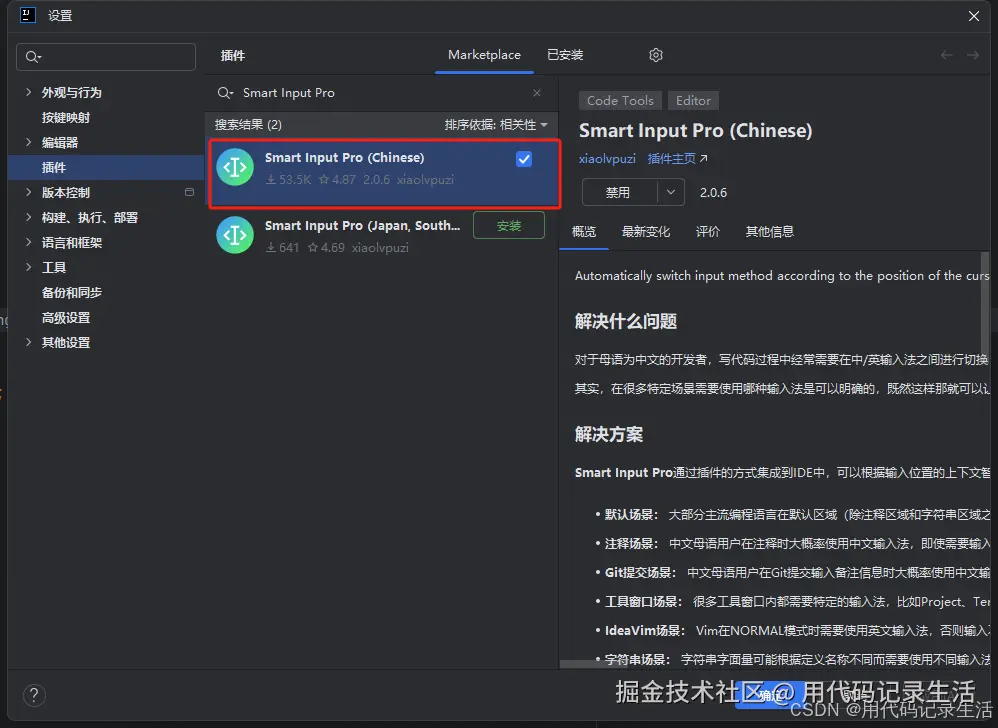Viewport: 998px width, 728px height.
Task: Navigate forward with right arrow
Action: coord(973,55)
